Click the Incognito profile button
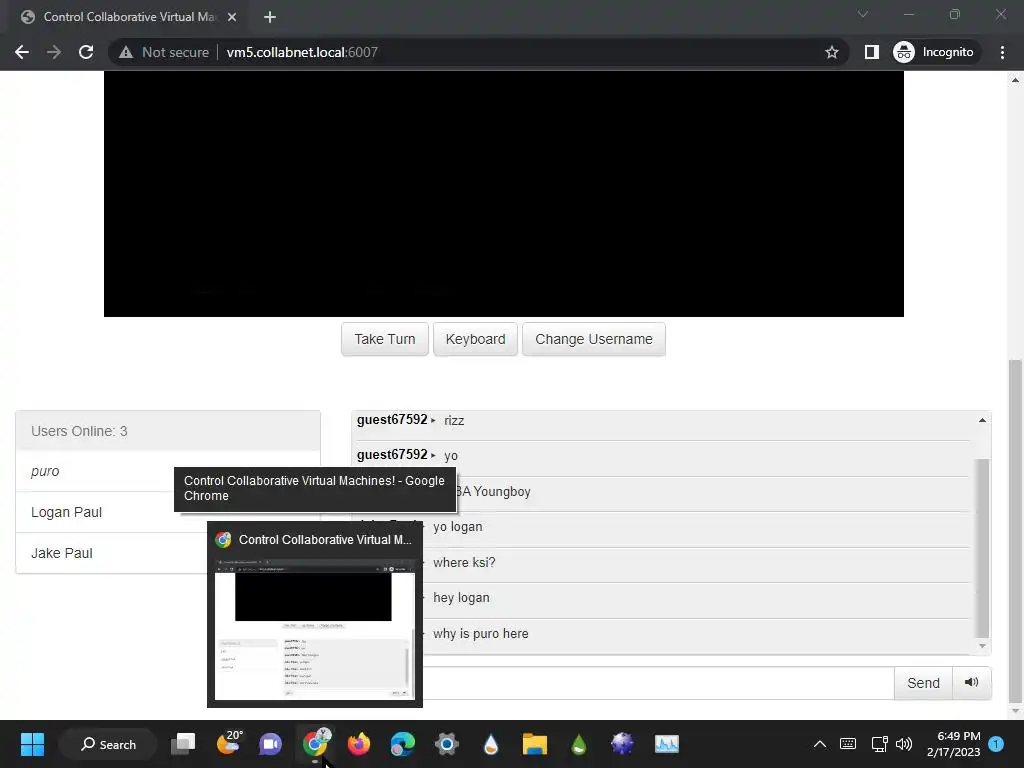 coord(934,52)
